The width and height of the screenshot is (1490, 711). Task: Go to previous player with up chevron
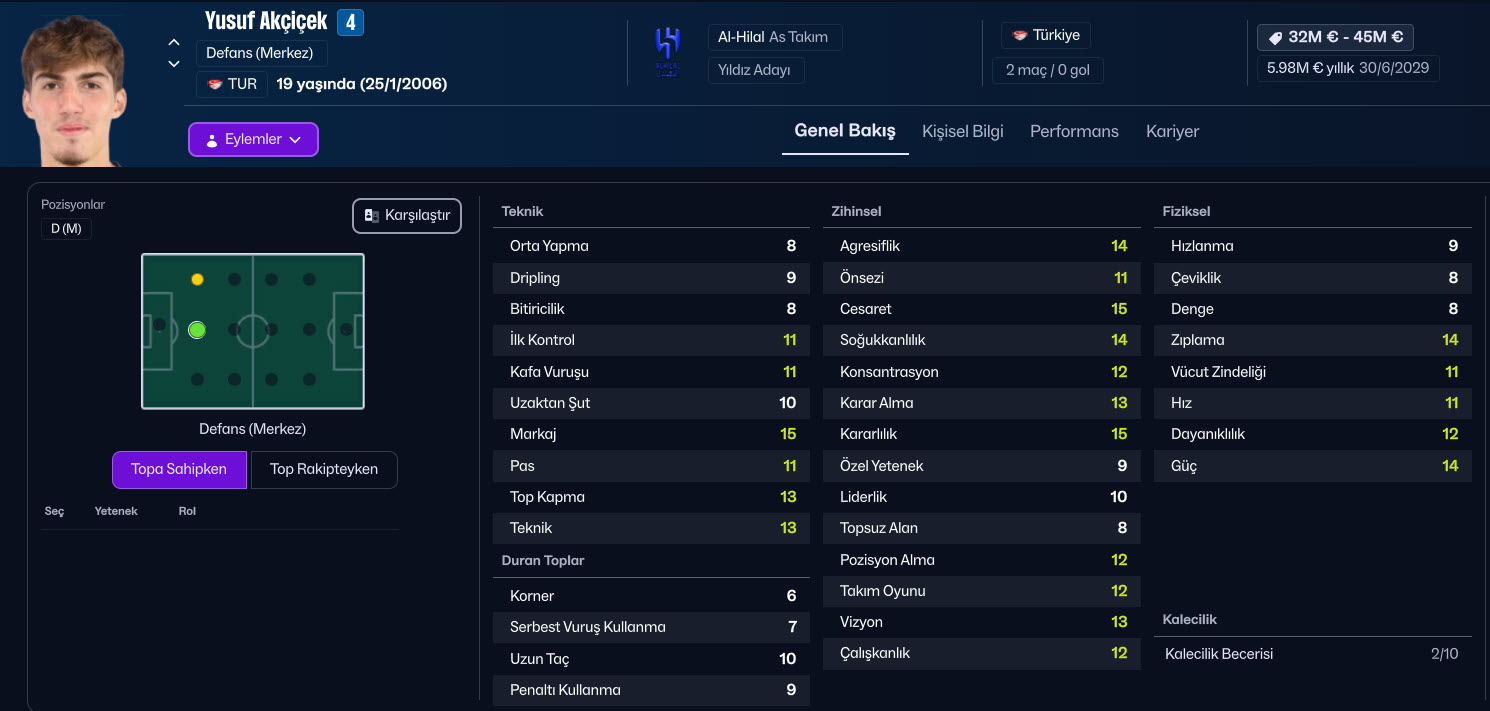(174, 42)
